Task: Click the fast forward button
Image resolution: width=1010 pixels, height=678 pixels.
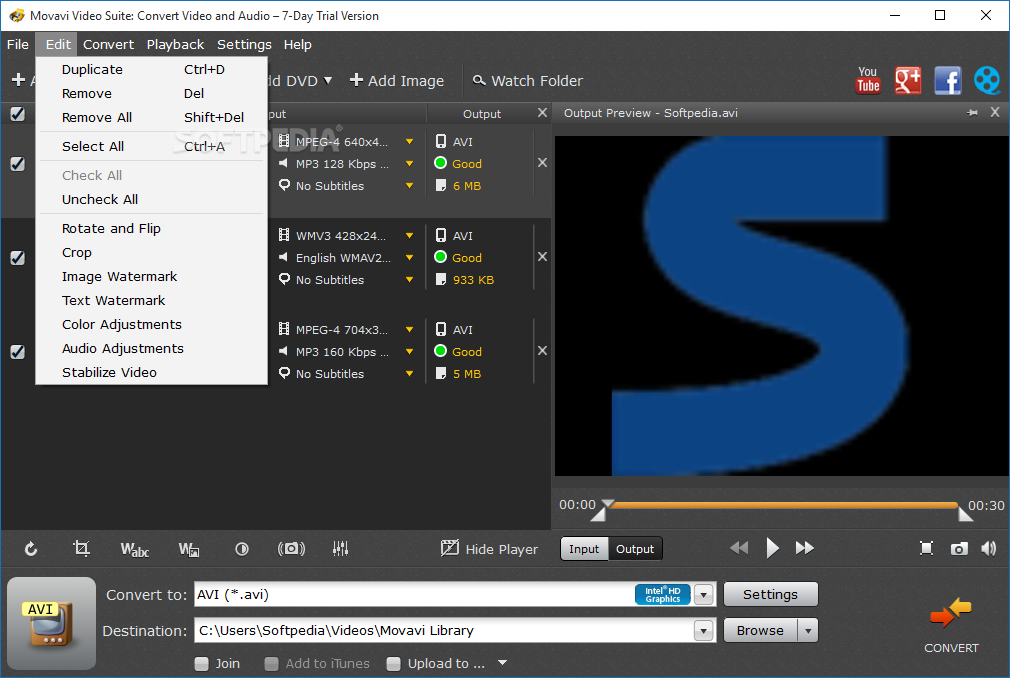Action: [805, 548]
